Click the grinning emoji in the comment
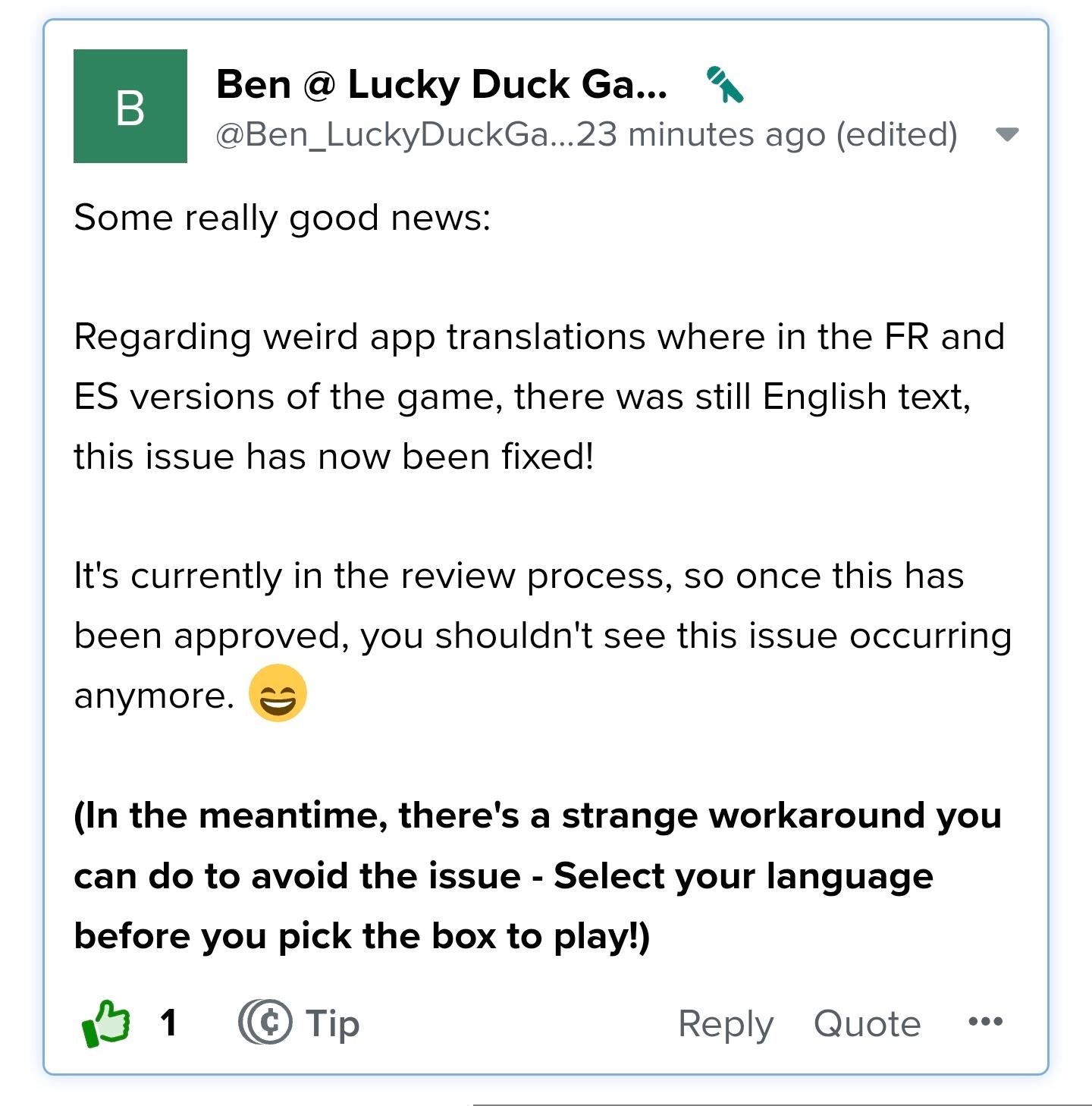This screenshot has height=1106, width=1092. [278, 693]
